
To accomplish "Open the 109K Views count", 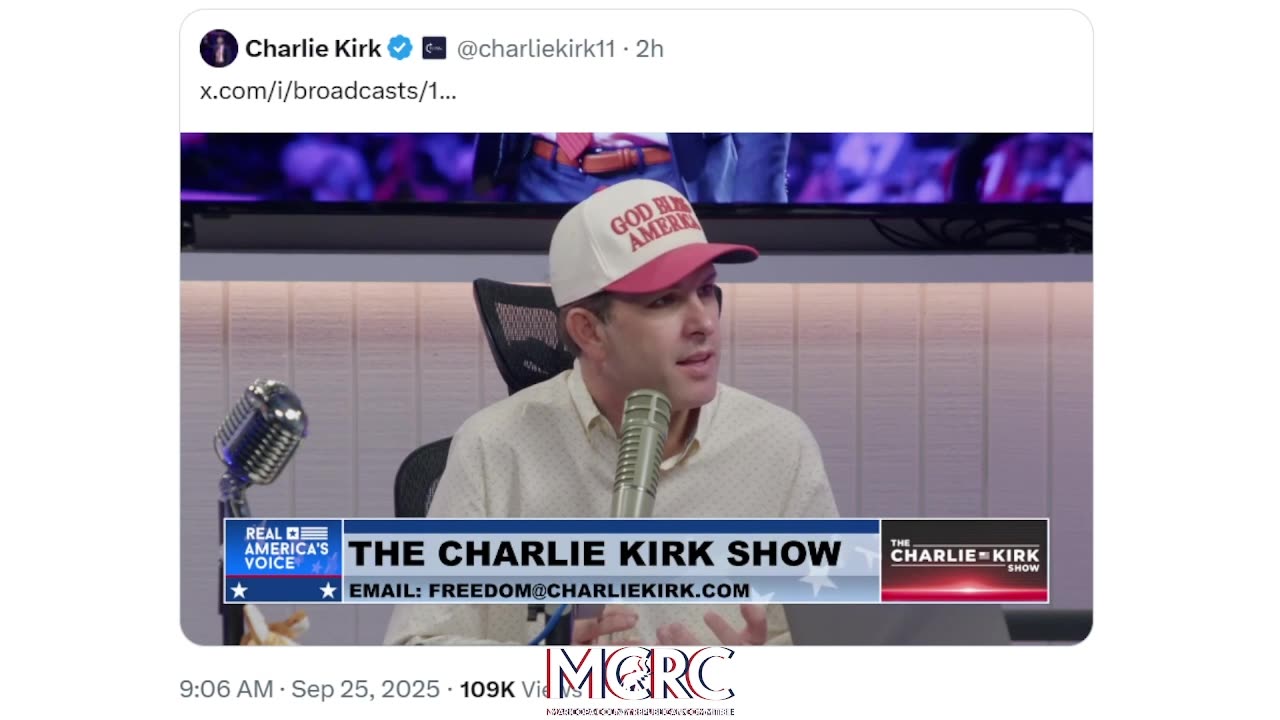I will point(514,689).
